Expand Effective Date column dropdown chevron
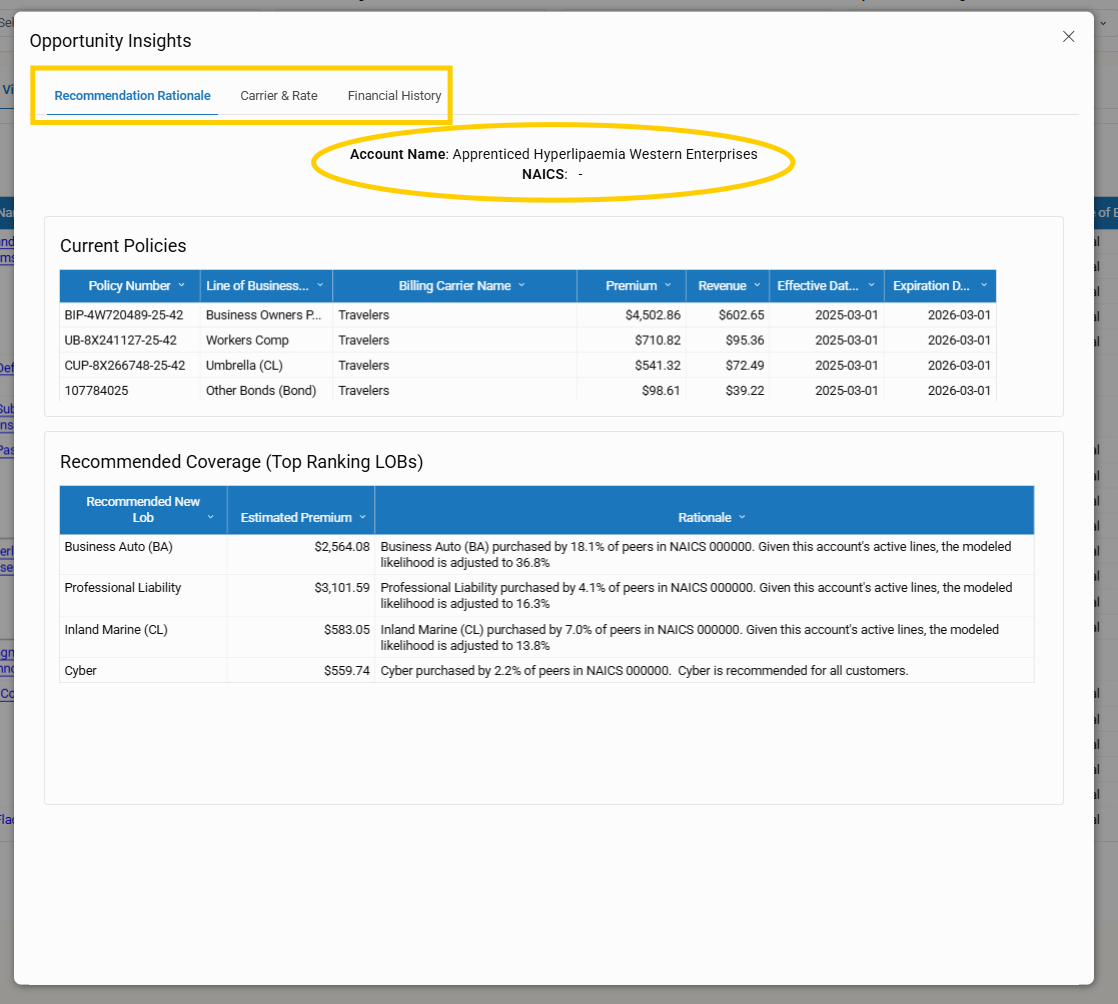Image resolution: width=1118 pixels, height=1004 pixels. [871, 285]
